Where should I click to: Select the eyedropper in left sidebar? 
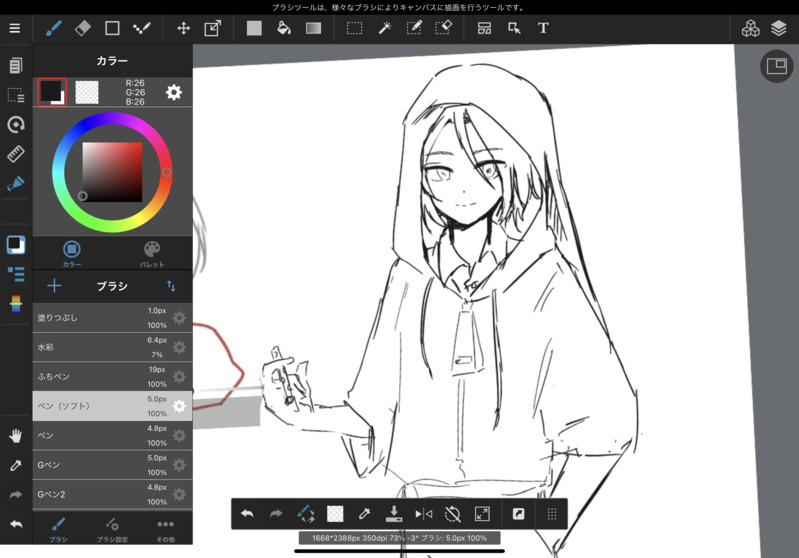16,465
